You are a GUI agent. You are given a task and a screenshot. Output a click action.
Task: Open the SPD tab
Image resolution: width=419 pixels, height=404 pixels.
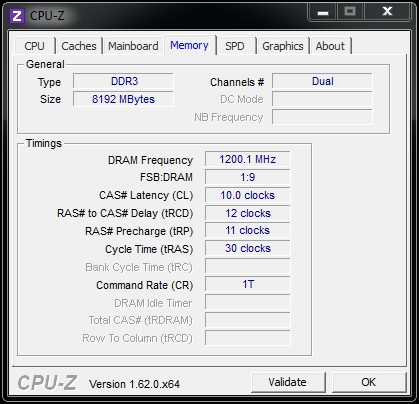point(235,46)
